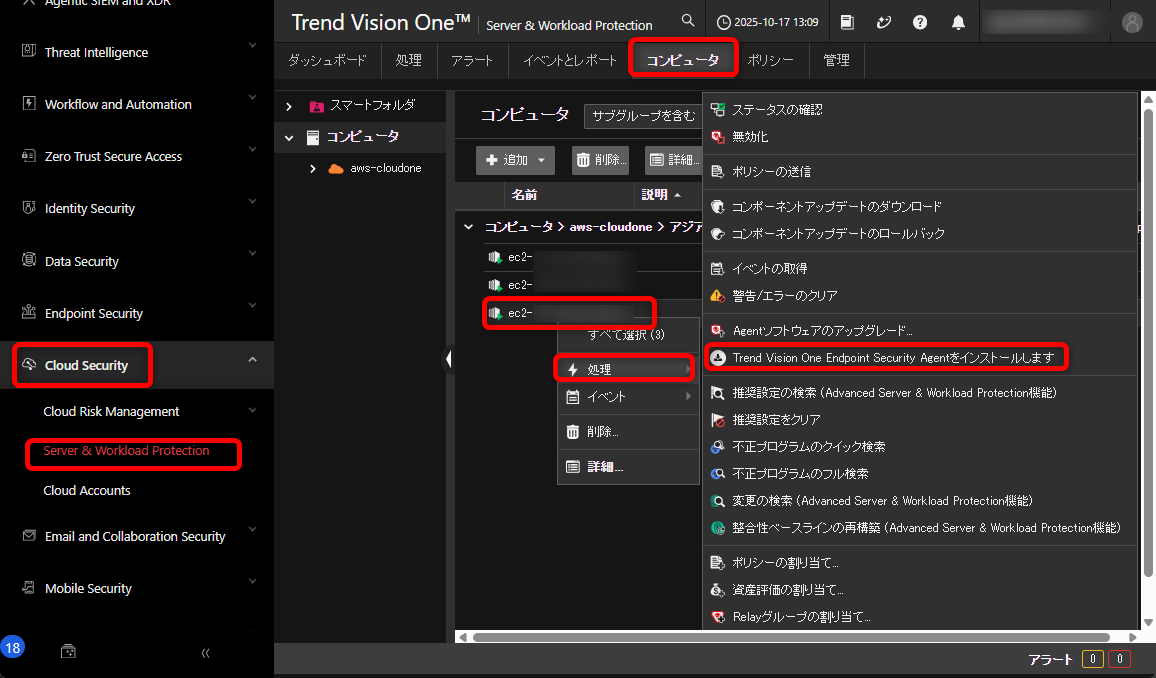Screen dimensions: 1156x678
Task: Click the blue 18 notification badge
Action: point(13,648)
